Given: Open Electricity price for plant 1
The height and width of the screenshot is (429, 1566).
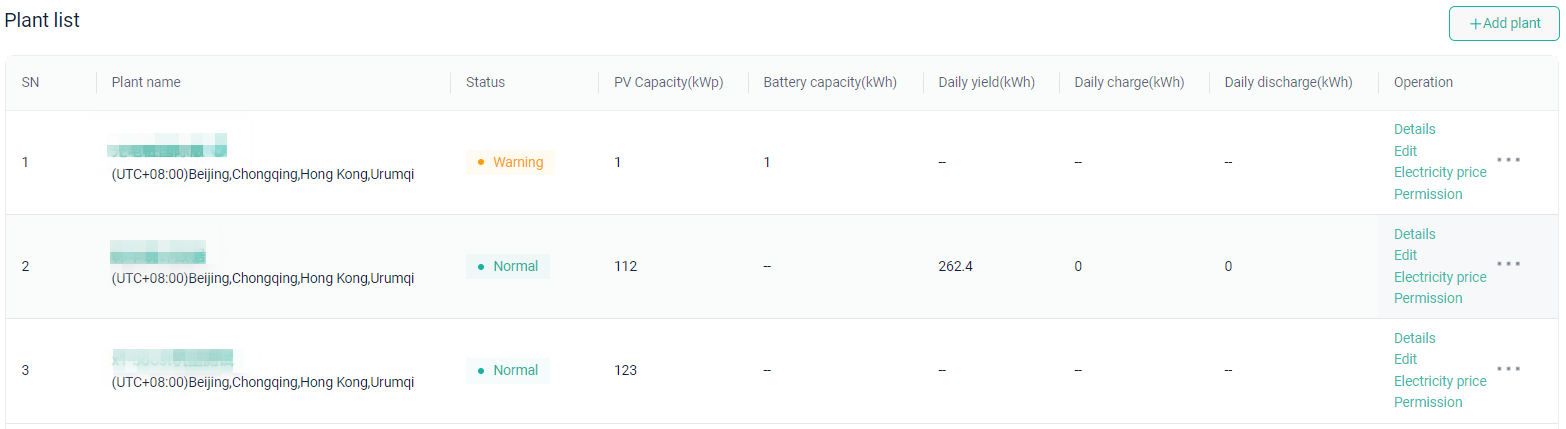Looking at the screenshot, I should pyautogui.click(x=1440, y=172).
